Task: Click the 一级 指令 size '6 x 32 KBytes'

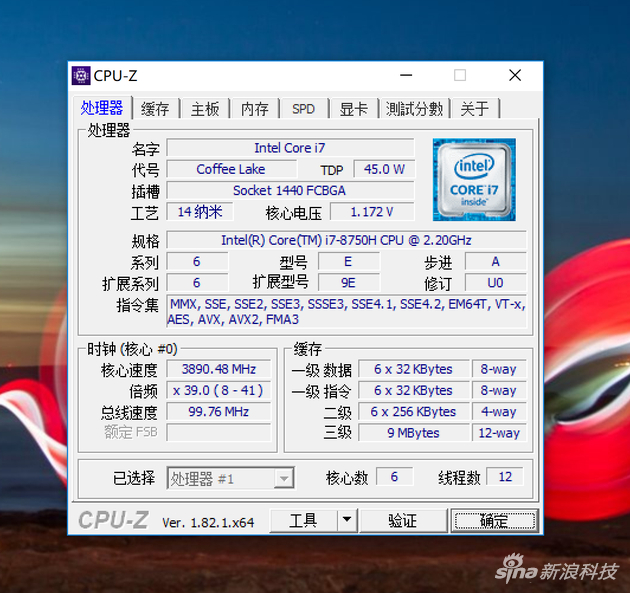Action: [x=413, y=390]
